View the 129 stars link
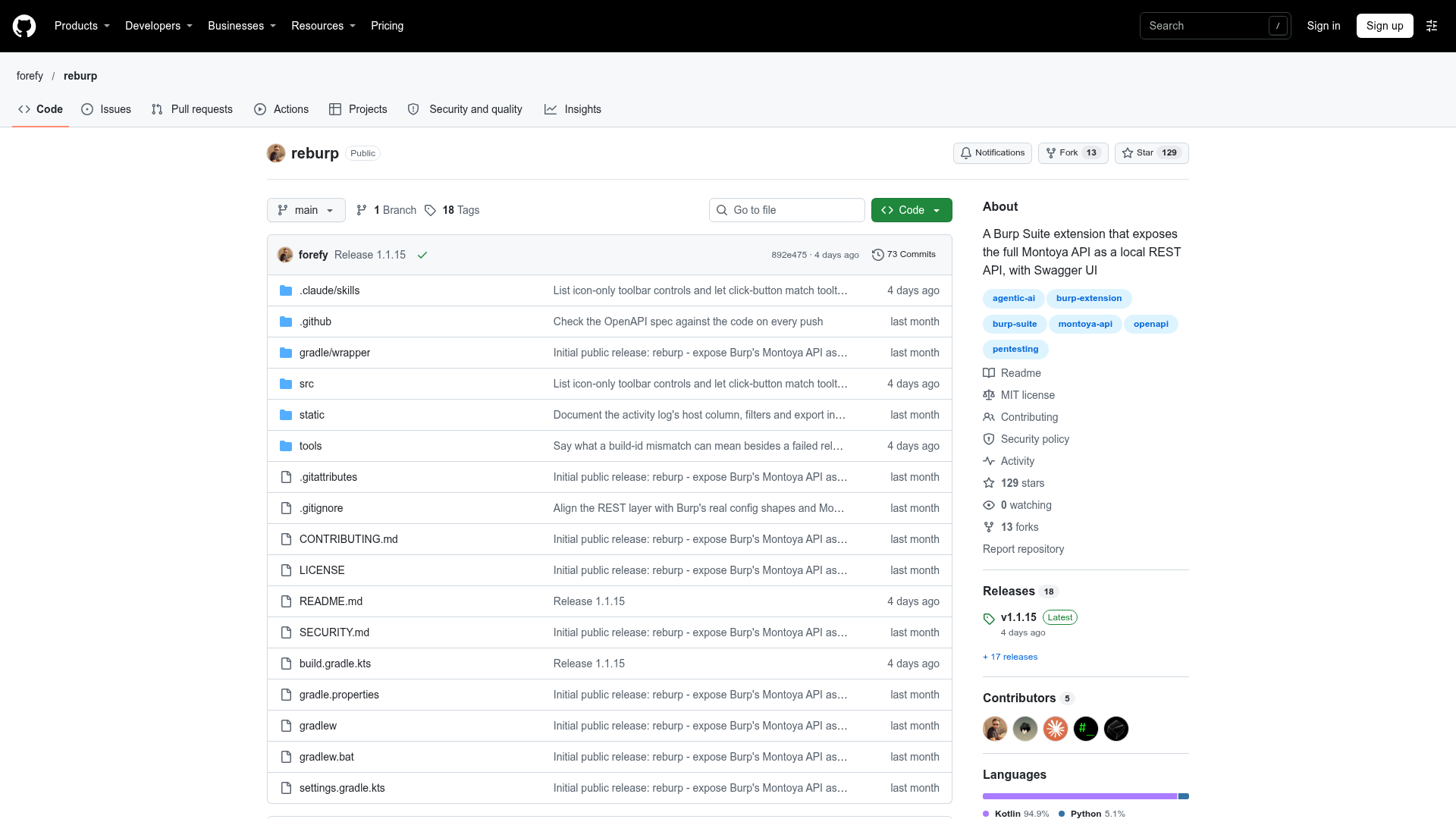The image size is (1456, 819). point(1014,483)
